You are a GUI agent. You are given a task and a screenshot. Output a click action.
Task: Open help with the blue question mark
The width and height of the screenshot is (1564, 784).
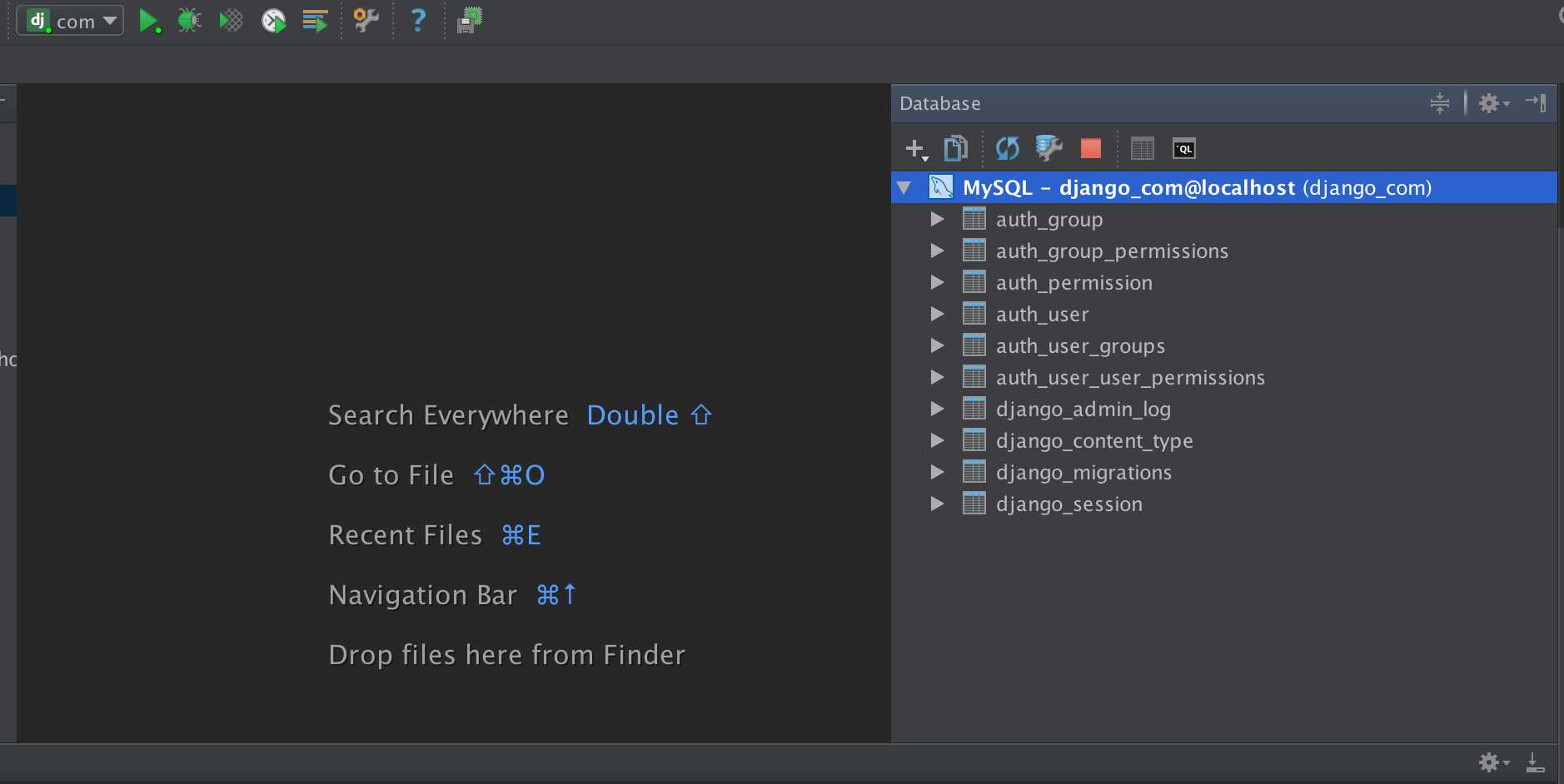tap(418, 21)
